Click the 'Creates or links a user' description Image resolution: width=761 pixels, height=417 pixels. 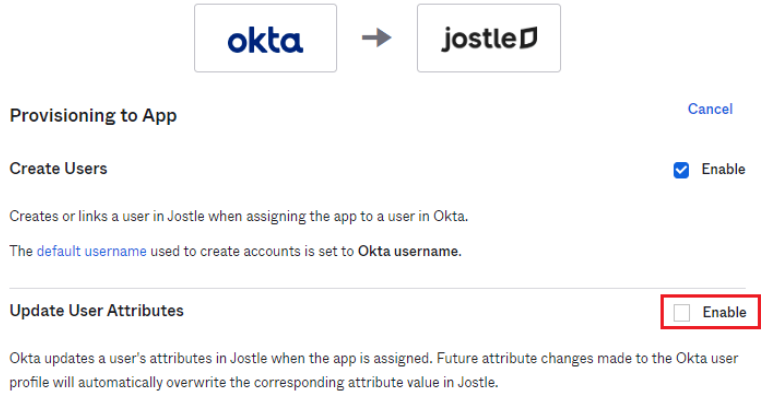(239, 216)
